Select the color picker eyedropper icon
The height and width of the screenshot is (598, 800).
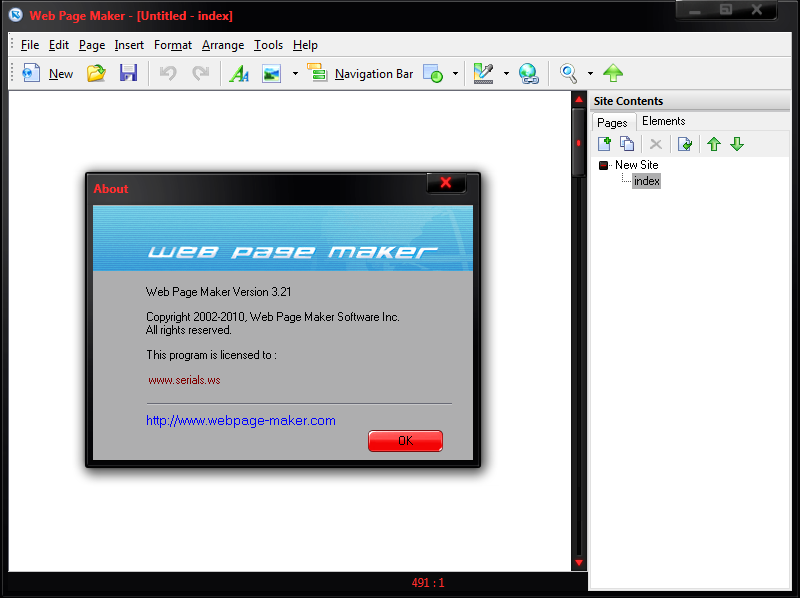pyautogui.click(x=483, y=73)
